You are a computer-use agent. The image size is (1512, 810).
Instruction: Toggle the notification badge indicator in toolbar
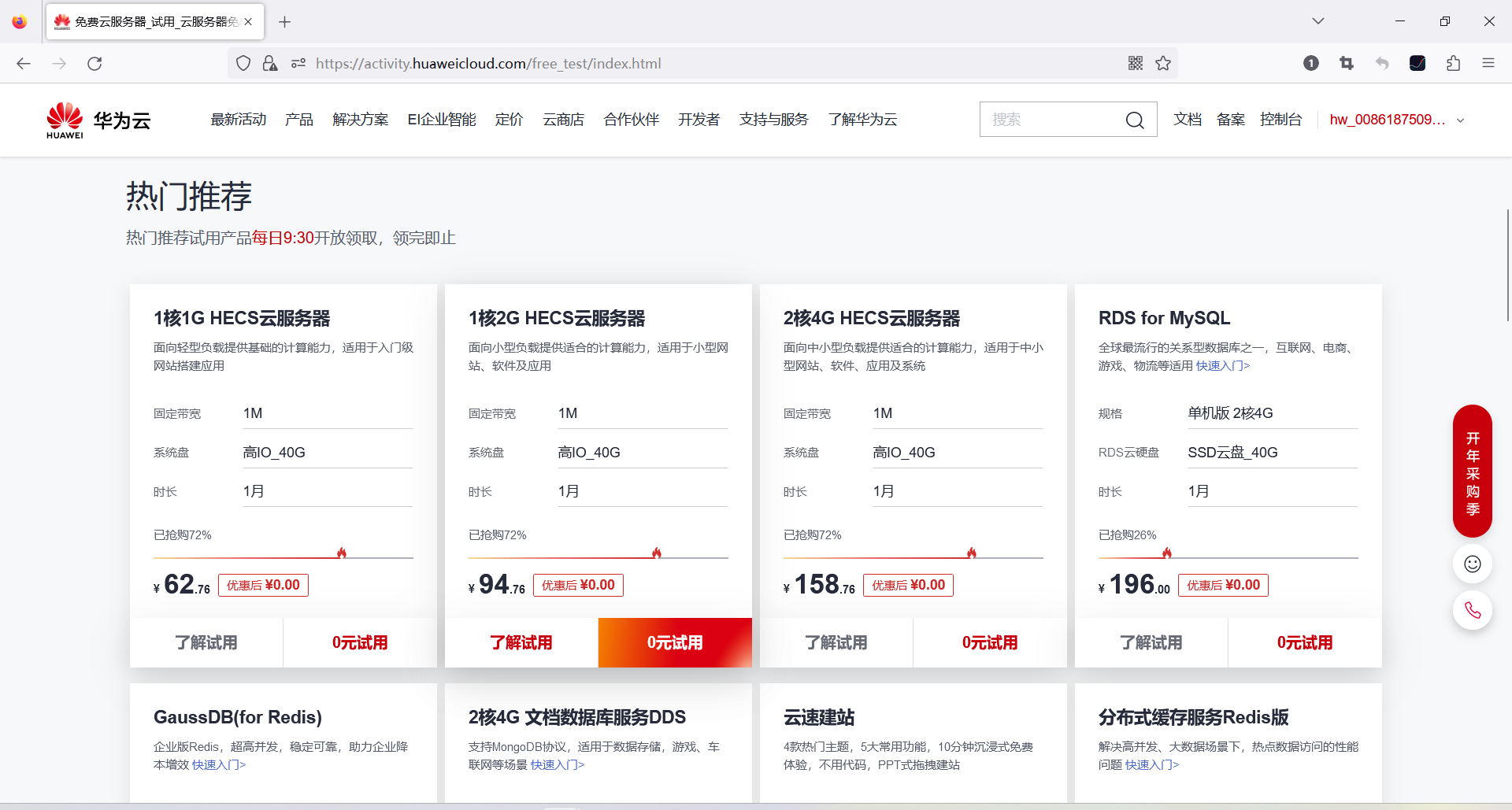(1311, 63)
